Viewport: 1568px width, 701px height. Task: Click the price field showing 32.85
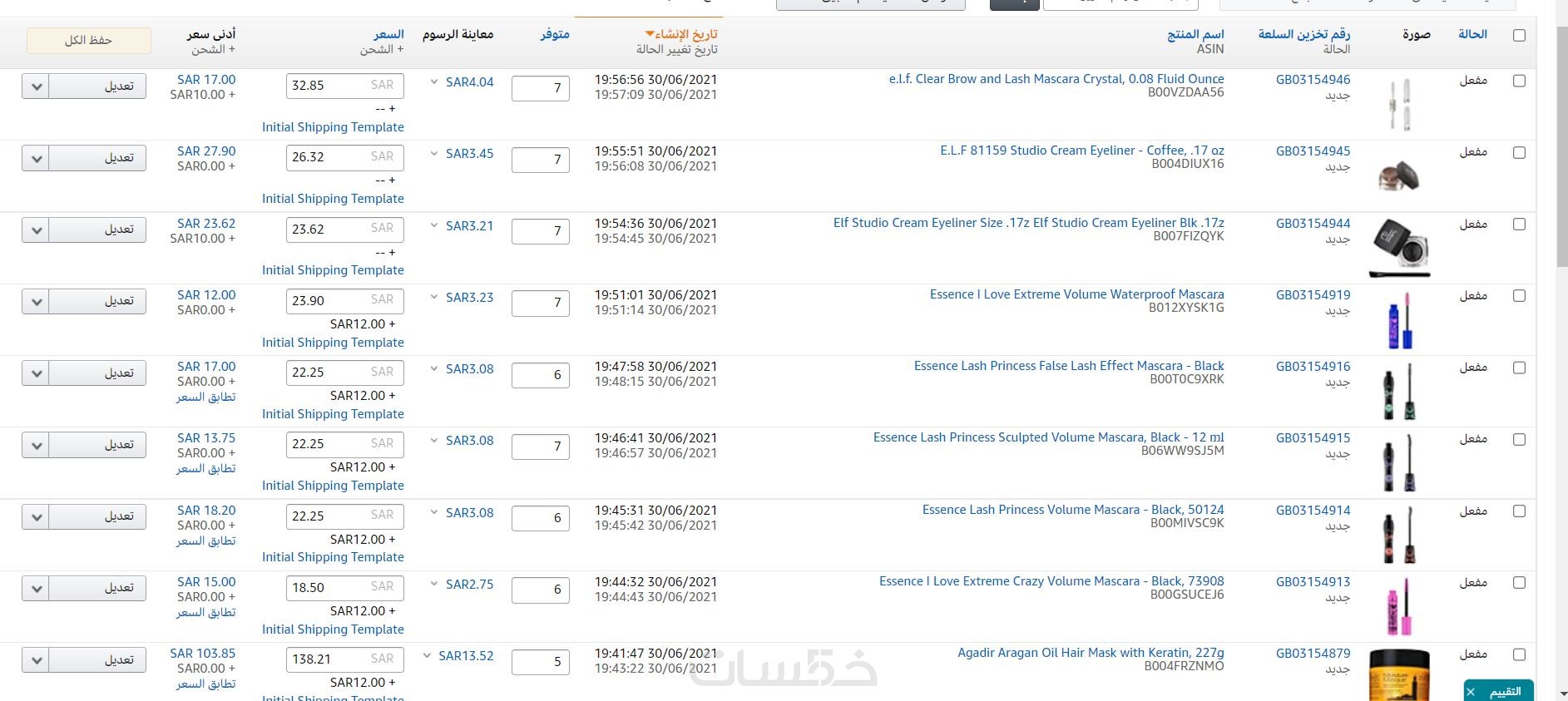pos(345,86)
